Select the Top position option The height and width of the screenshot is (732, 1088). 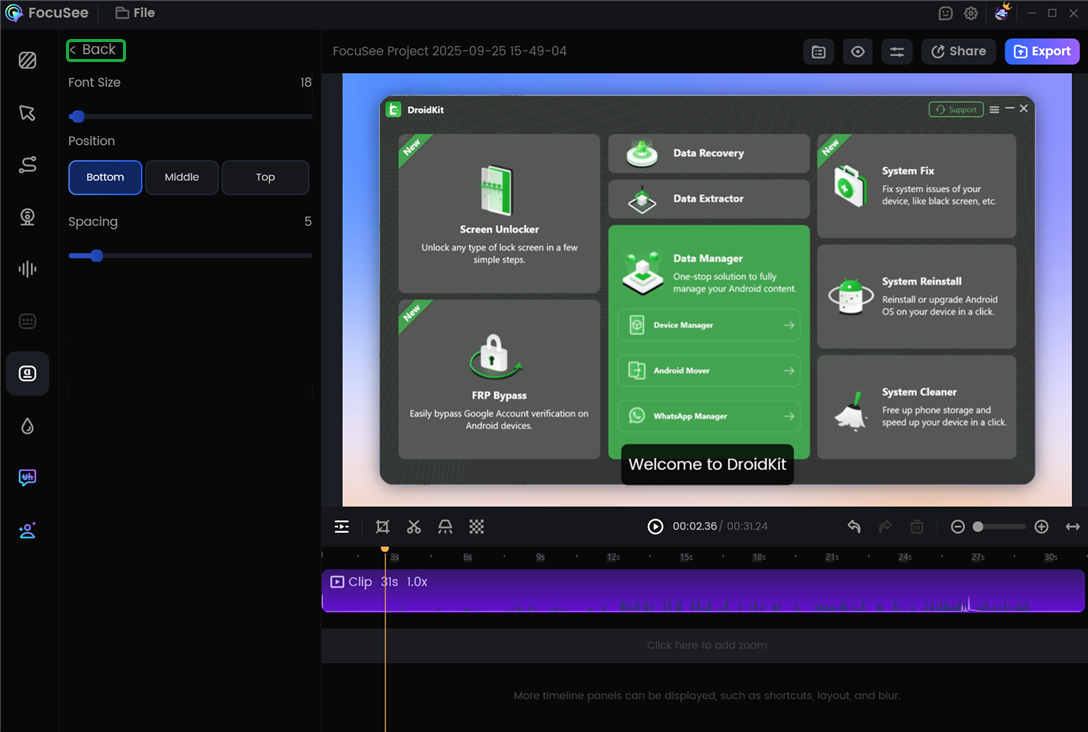[265, 177]
